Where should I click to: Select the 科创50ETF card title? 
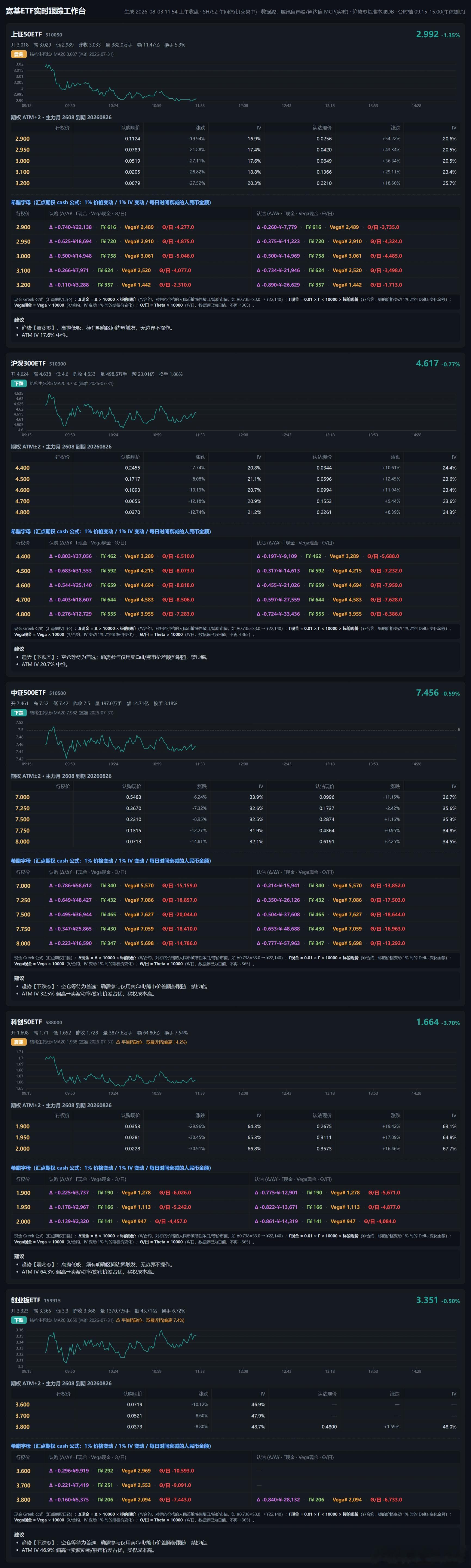[26, 1022]
